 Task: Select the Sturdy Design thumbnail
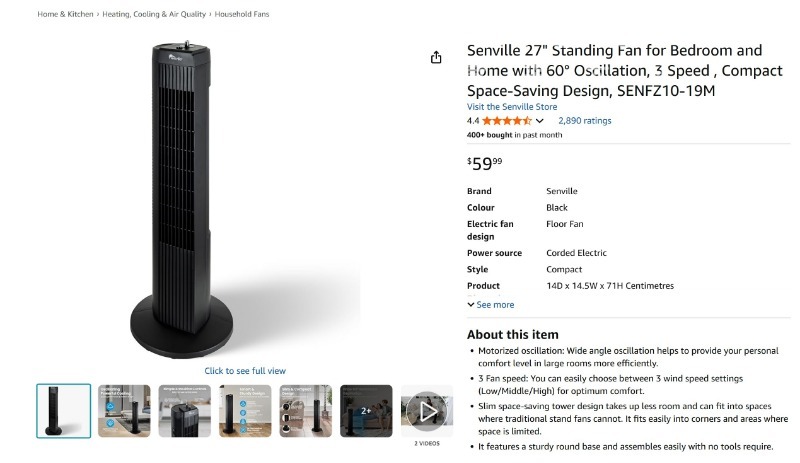(245, 410)
